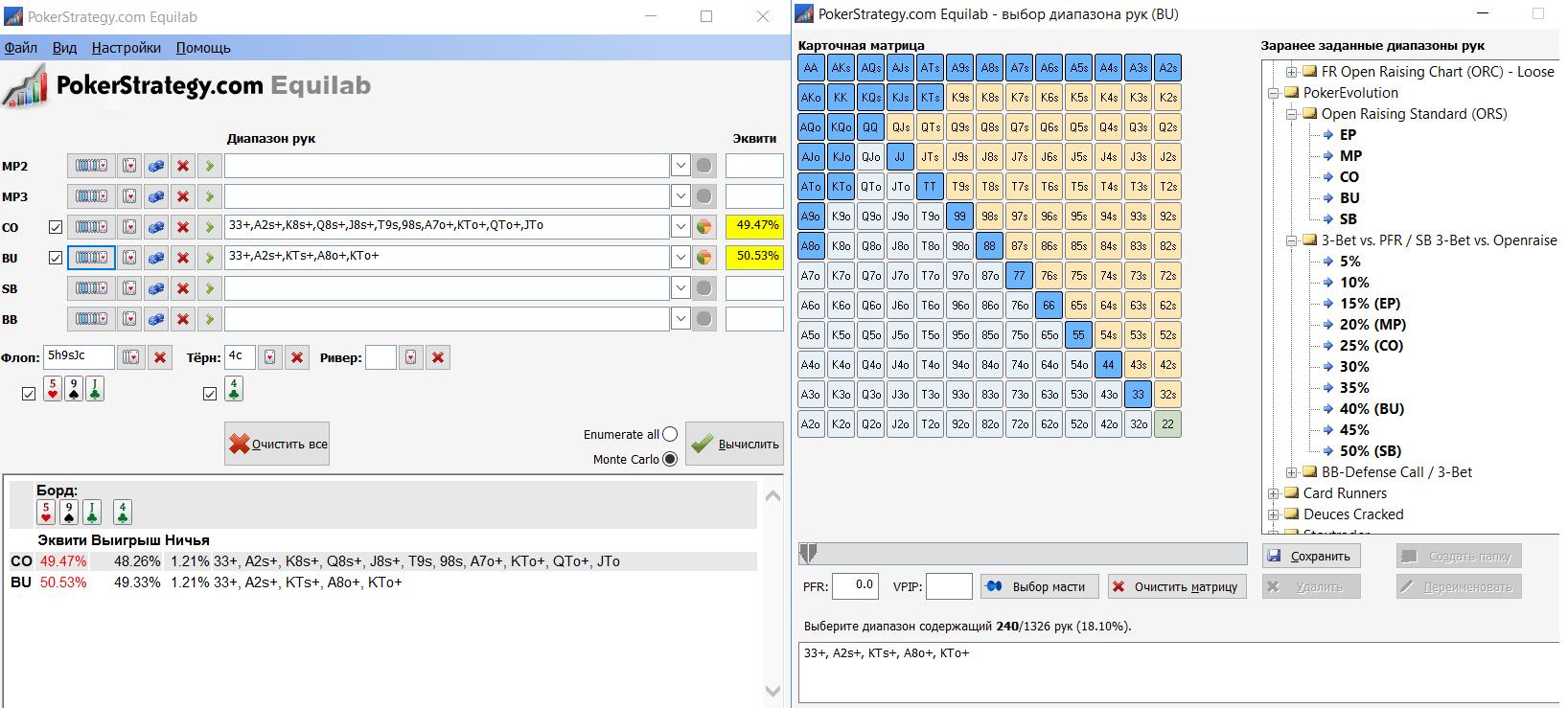This screenshot has height=708, width=1568.
Task: Show equity pie chart for CO
Action: click(x=704, y=227)
